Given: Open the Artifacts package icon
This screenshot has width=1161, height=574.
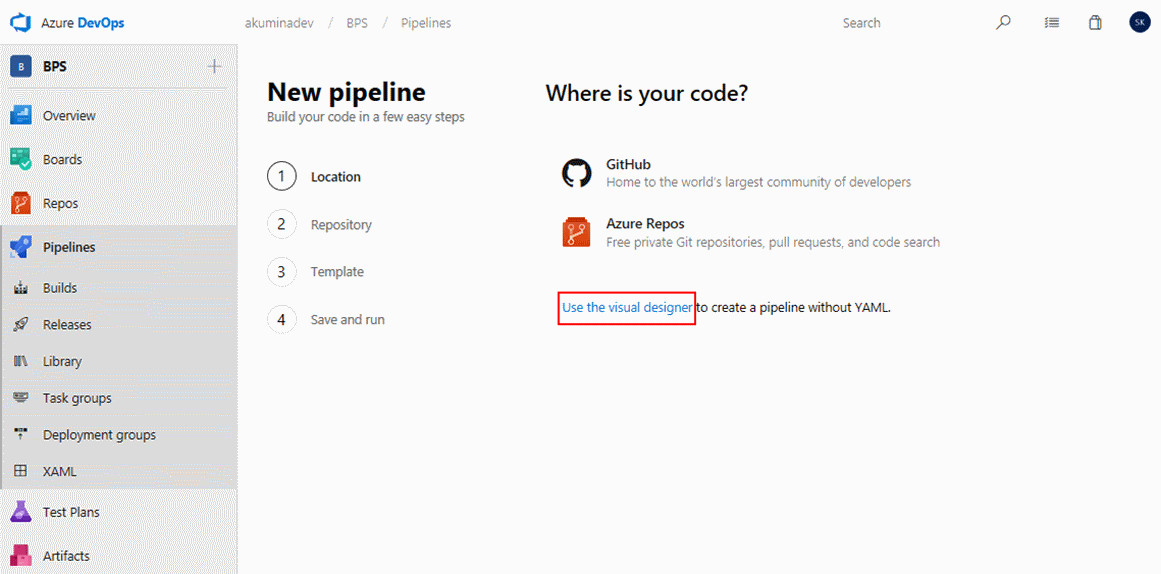Looking at the screenshot, I should [21, 555].
